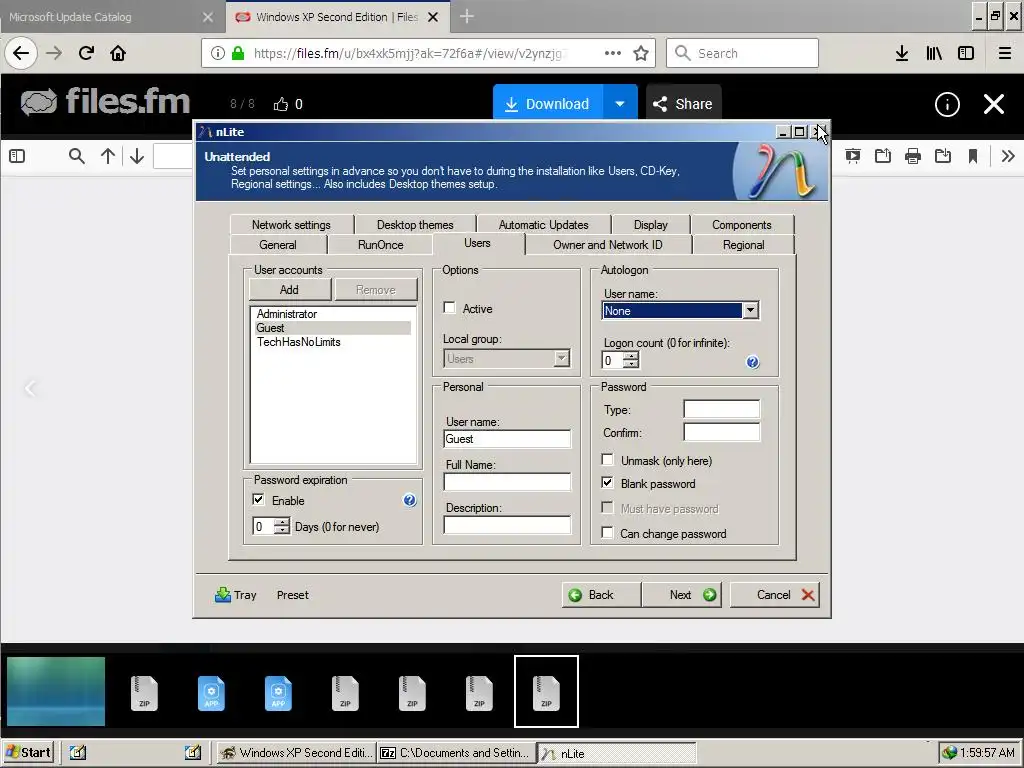Toggle the Password expiration Enable checkbox
This screenshot has width=1024, height=768.
[x=259, y=500]
